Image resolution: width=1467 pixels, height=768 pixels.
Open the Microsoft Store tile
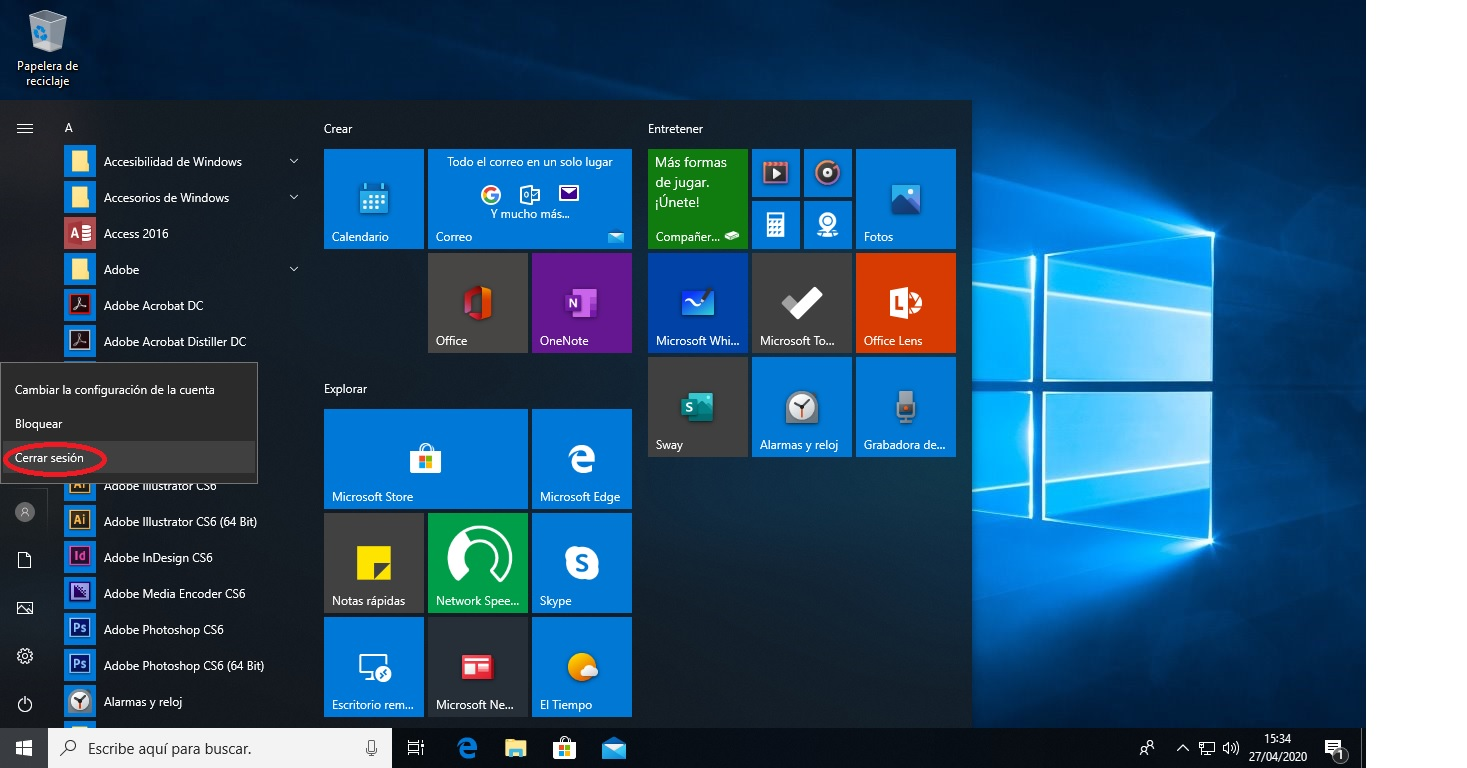point(425,459)
